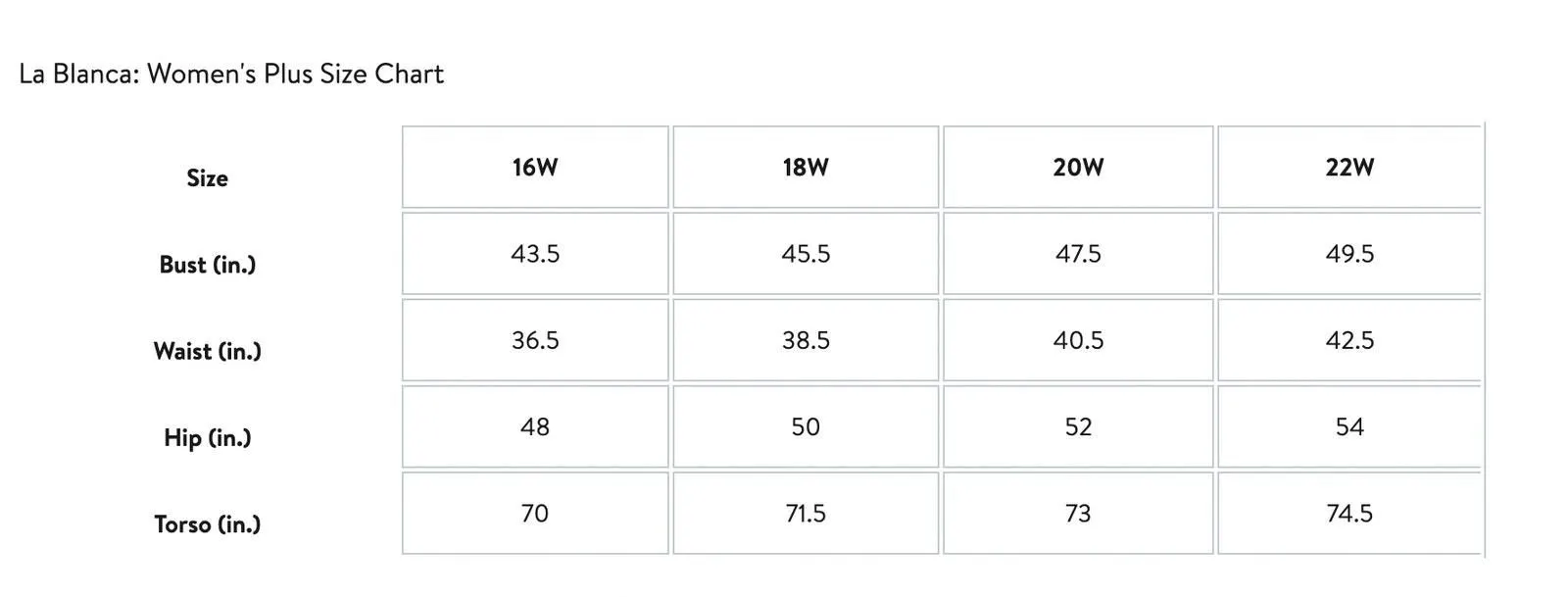Click the 40.5 waist cell

[1078, 340]
